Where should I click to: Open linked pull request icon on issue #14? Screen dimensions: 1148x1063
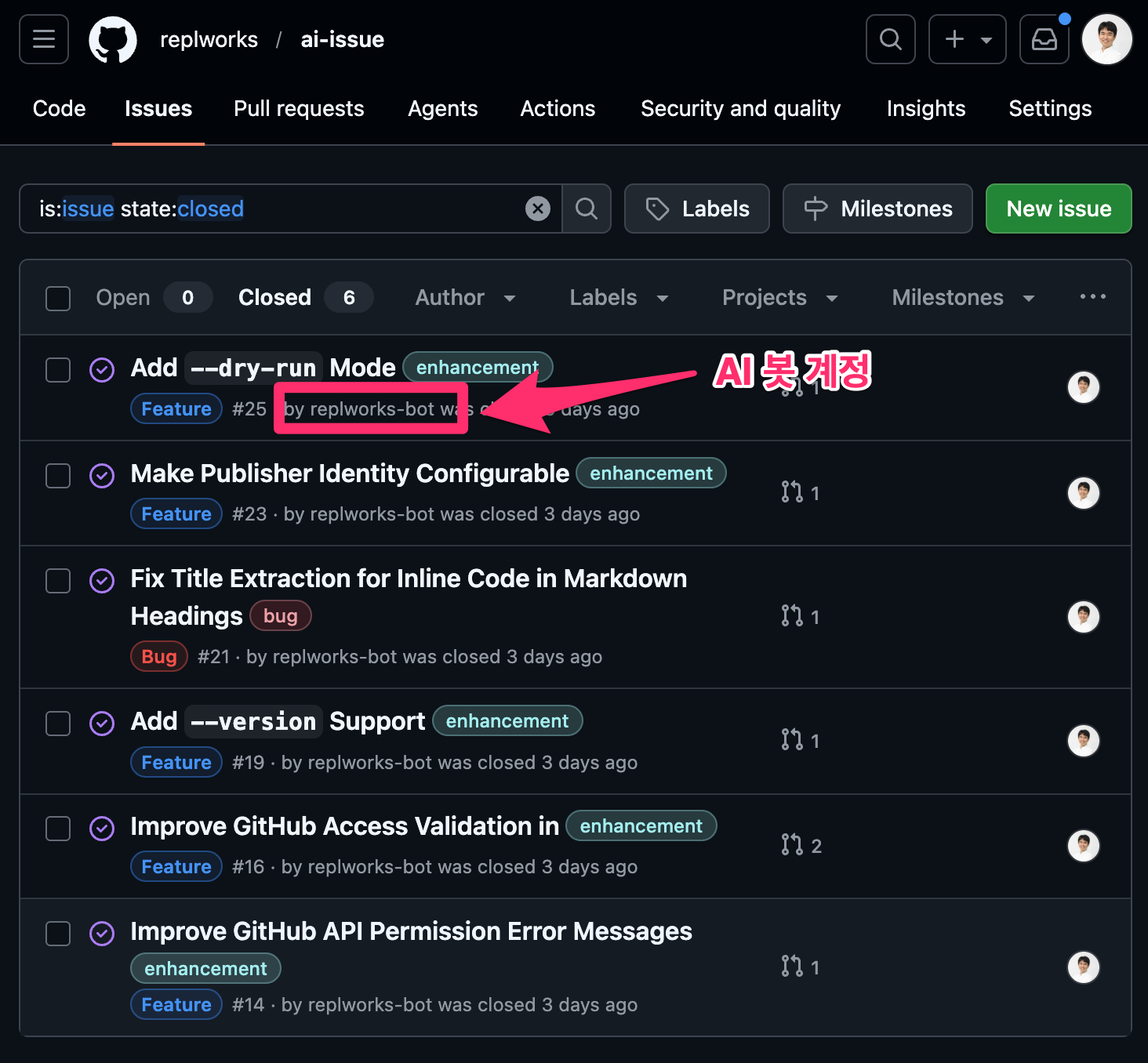click(800, 967)
